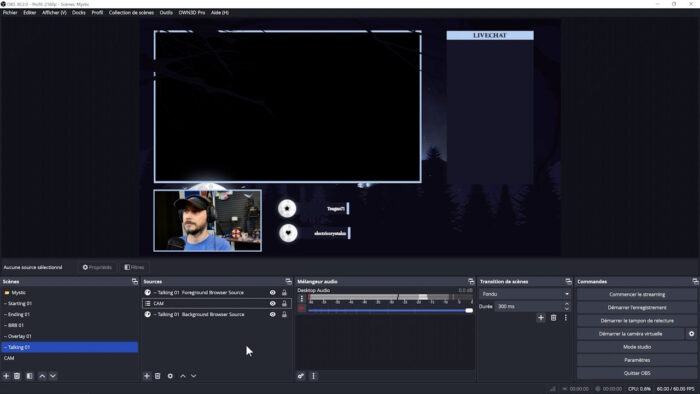700x394 pixels.
Task: Select the Ending 01 scene
Action: (x=70, y=315)
